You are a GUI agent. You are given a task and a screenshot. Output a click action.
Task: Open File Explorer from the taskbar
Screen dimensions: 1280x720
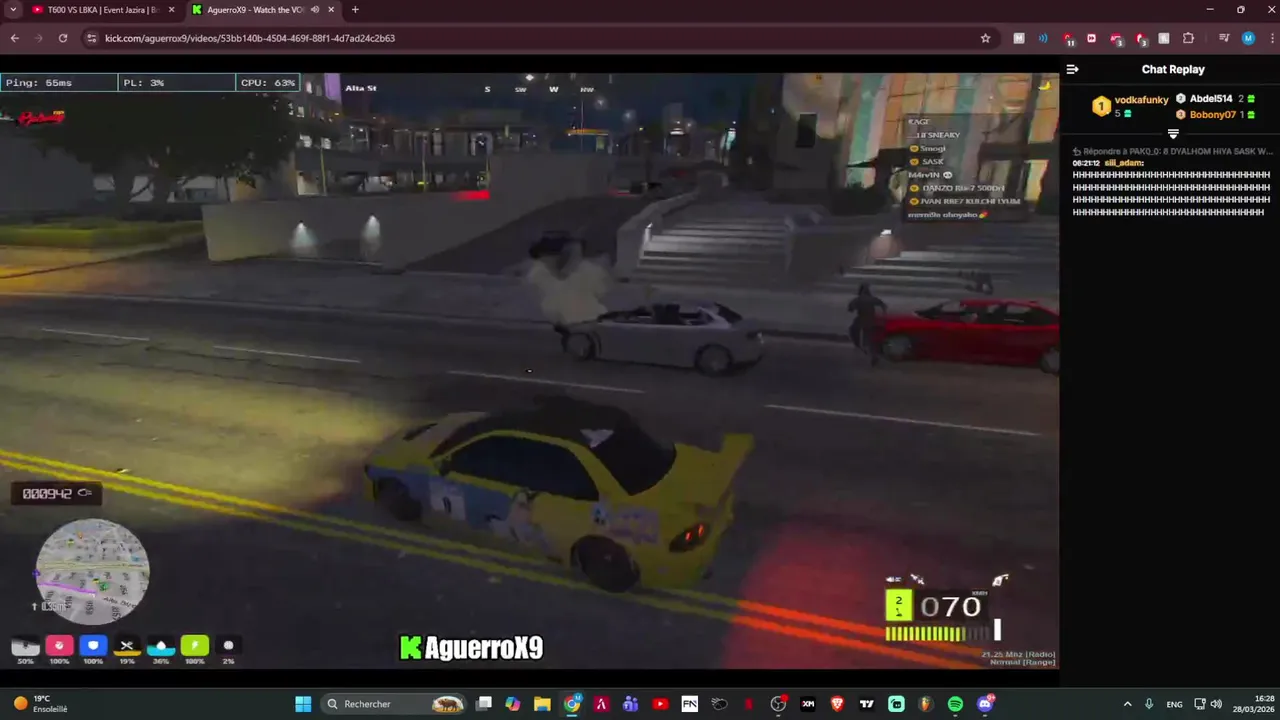[542, 704]
